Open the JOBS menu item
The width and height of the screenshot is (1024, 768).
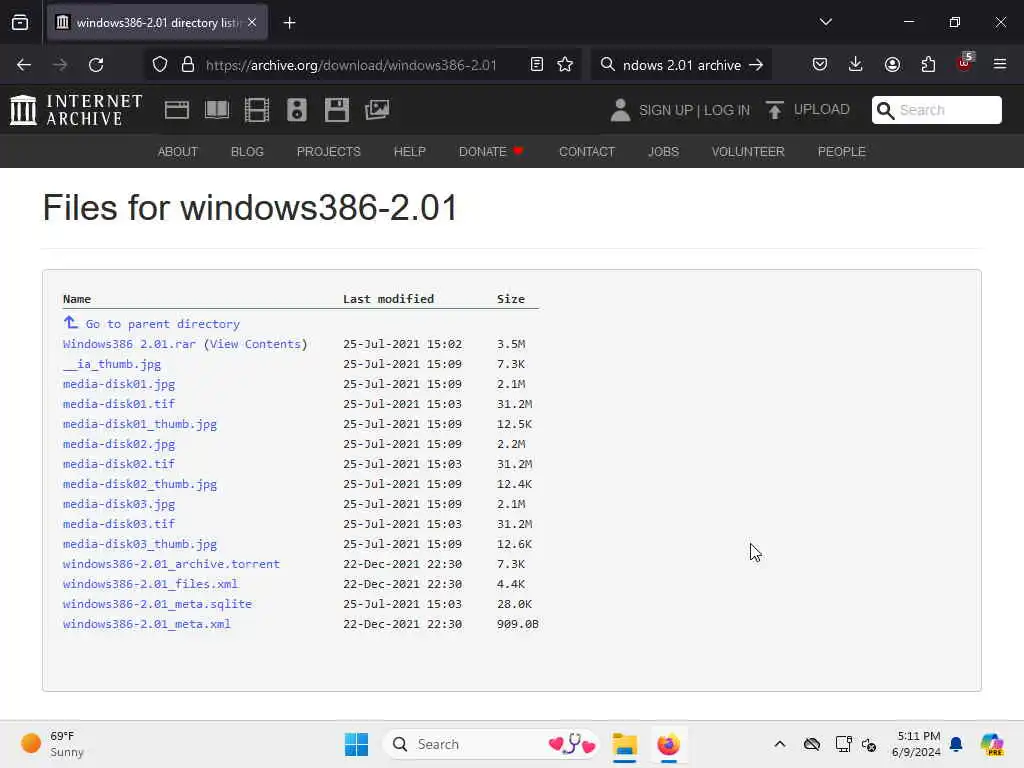coord(664,152)
